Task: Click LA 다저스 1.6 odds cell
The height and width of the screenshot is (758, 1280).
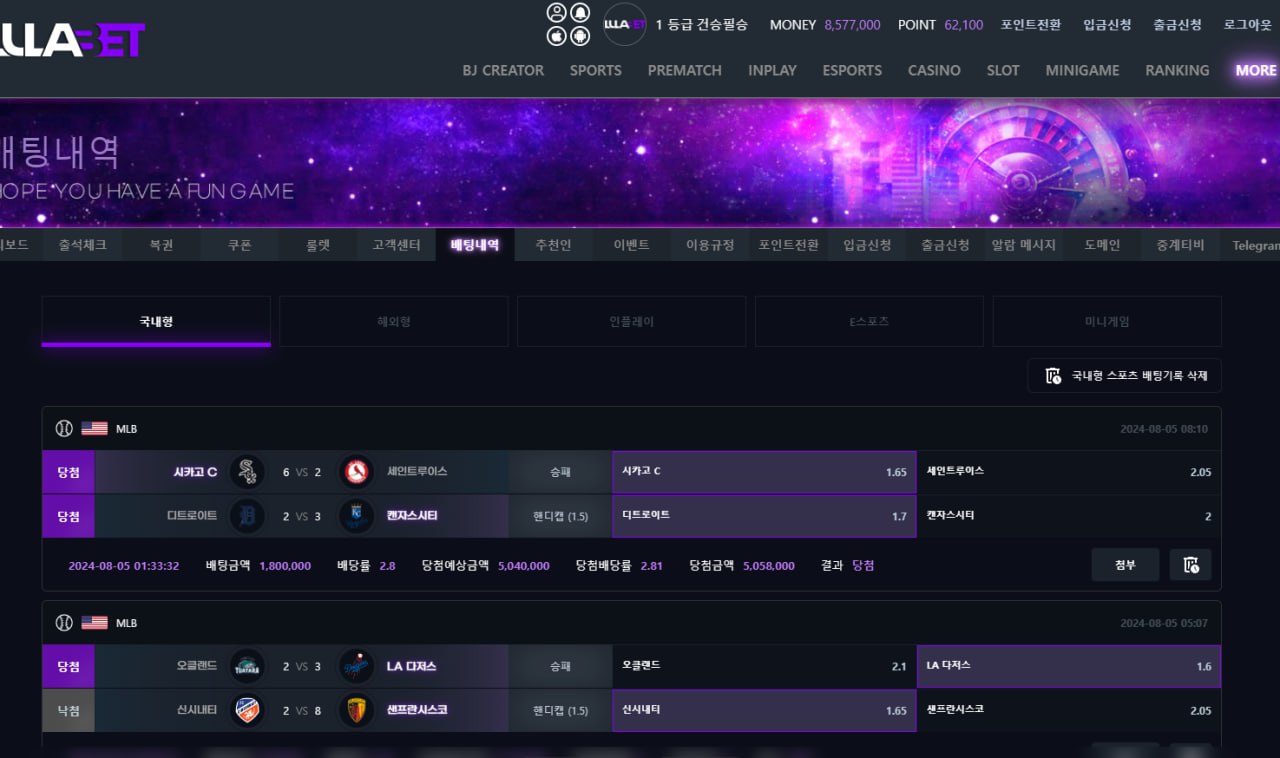Action: click(x=1069, y=666)
